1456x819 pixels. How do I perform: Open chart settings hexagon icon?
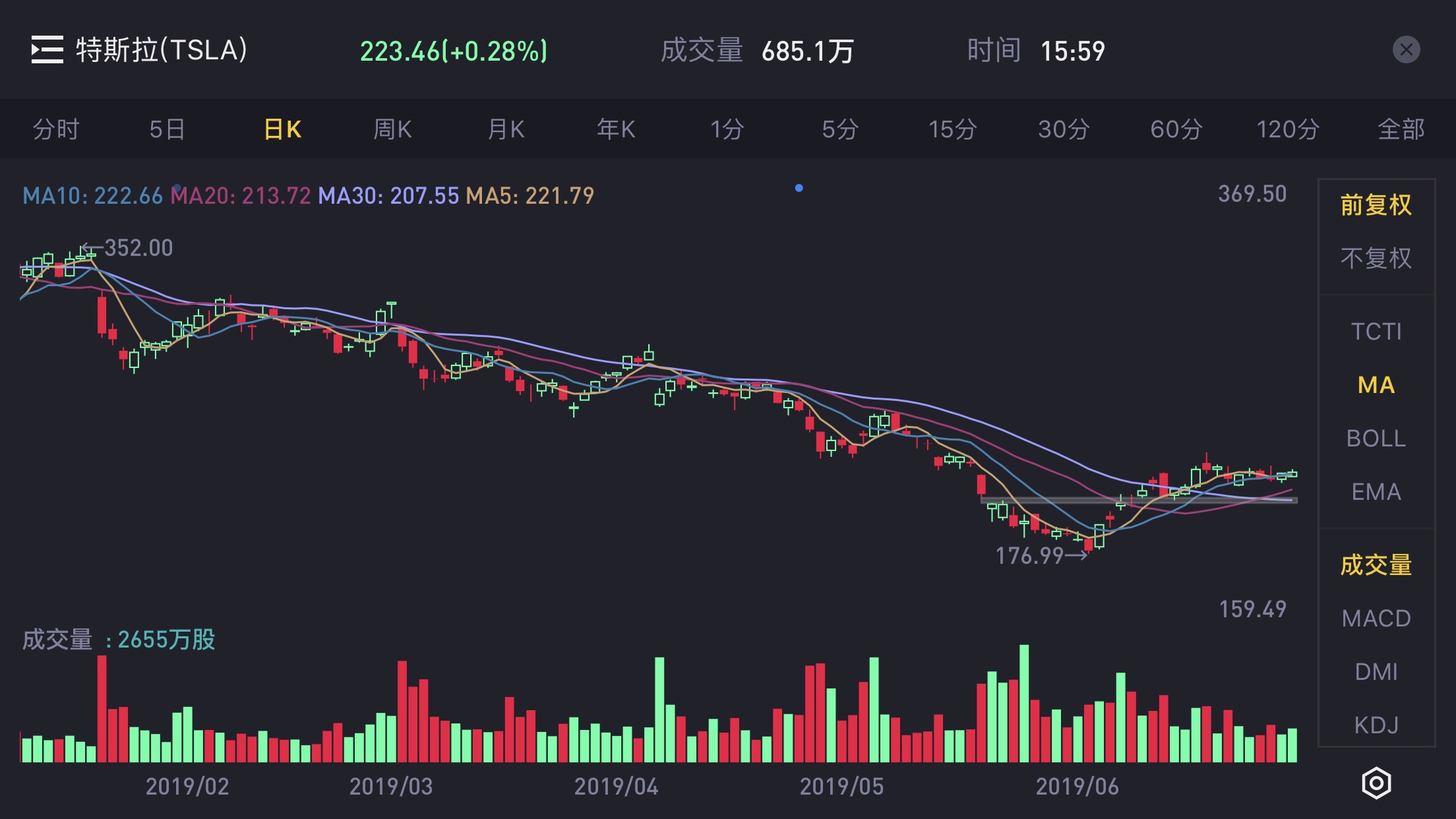1376,783
